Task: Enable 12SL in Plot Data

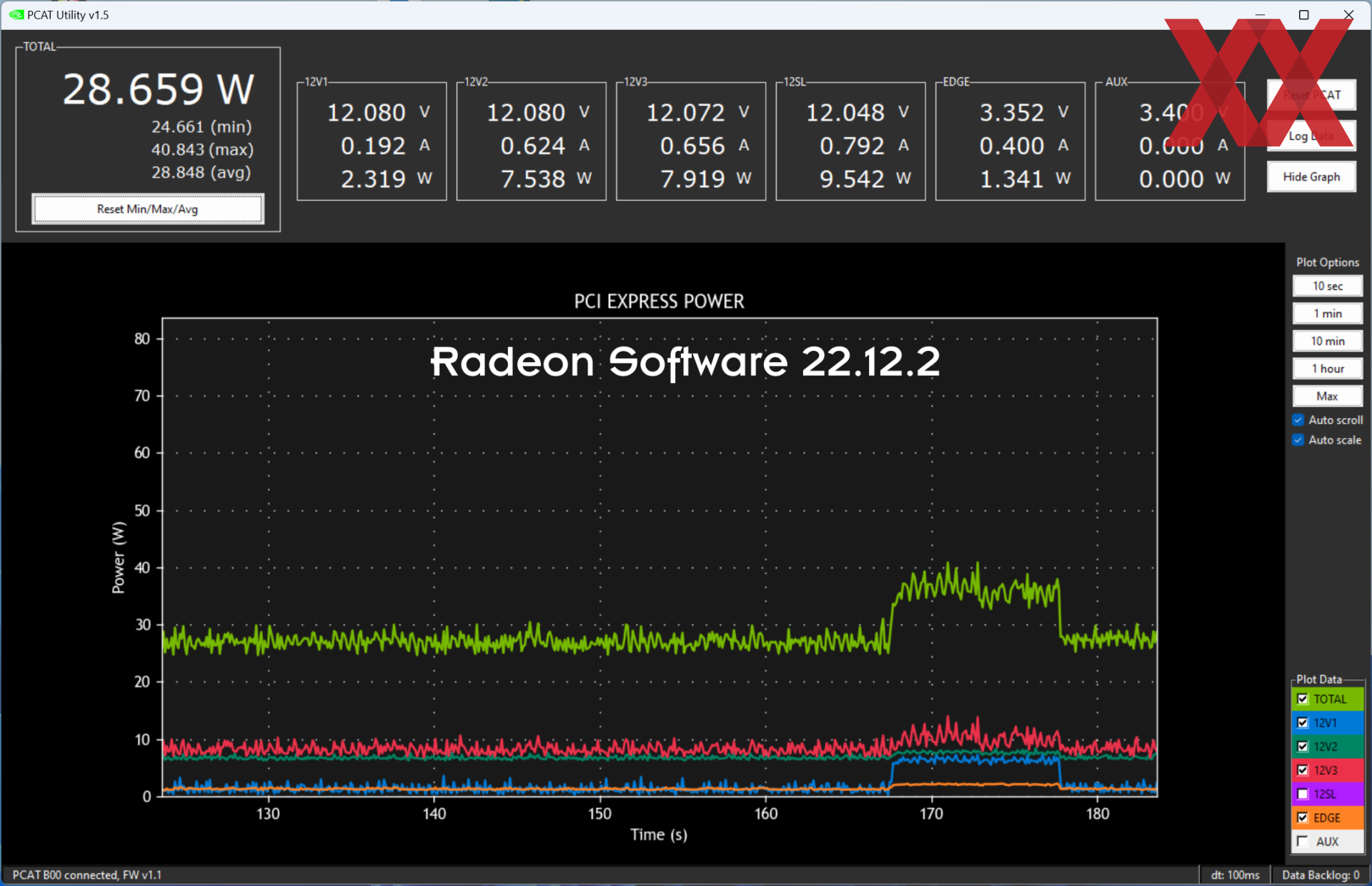Action: pos(1303,794)
